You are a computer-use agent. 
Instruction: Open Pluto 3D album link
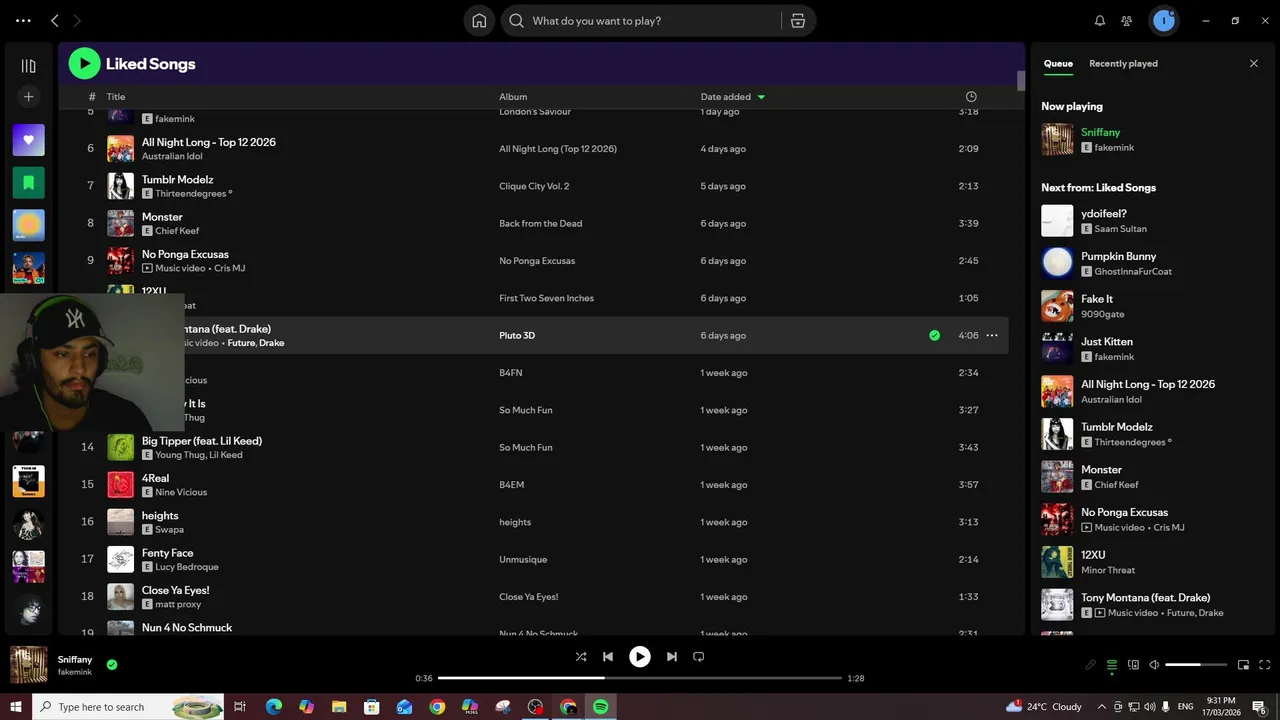point(517,336)
